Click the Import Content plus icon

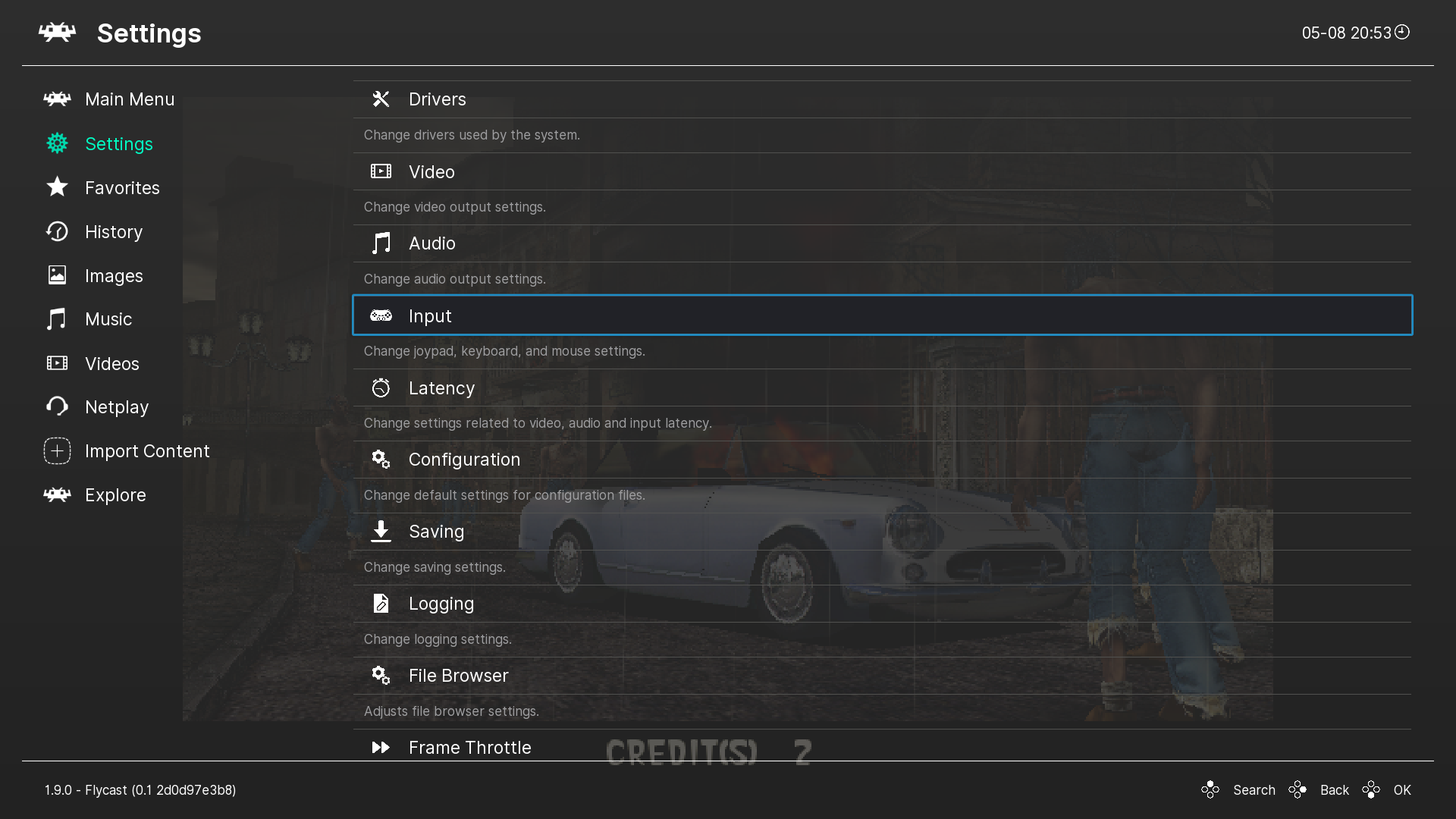(x=57, y=451)
